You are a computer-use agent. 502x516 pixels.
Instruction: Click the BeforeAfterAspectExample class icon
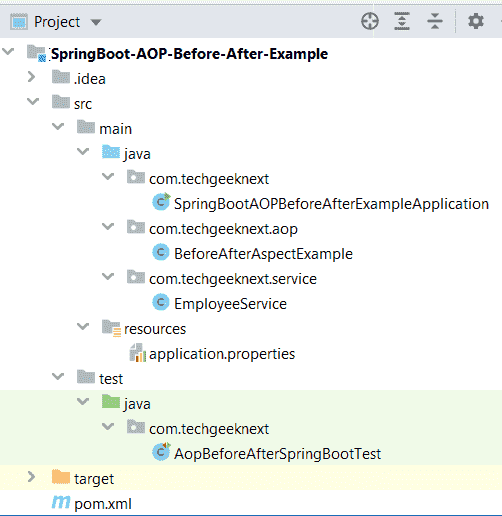coord(161,252)
